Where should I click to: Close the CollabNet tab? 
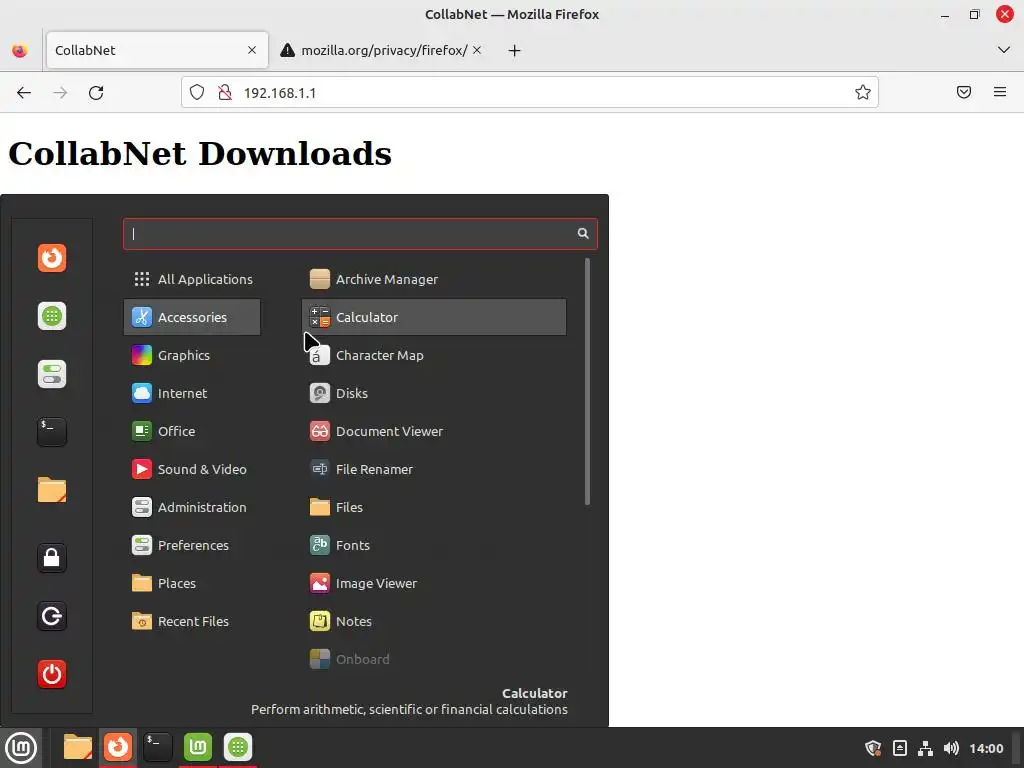(251, 50)
